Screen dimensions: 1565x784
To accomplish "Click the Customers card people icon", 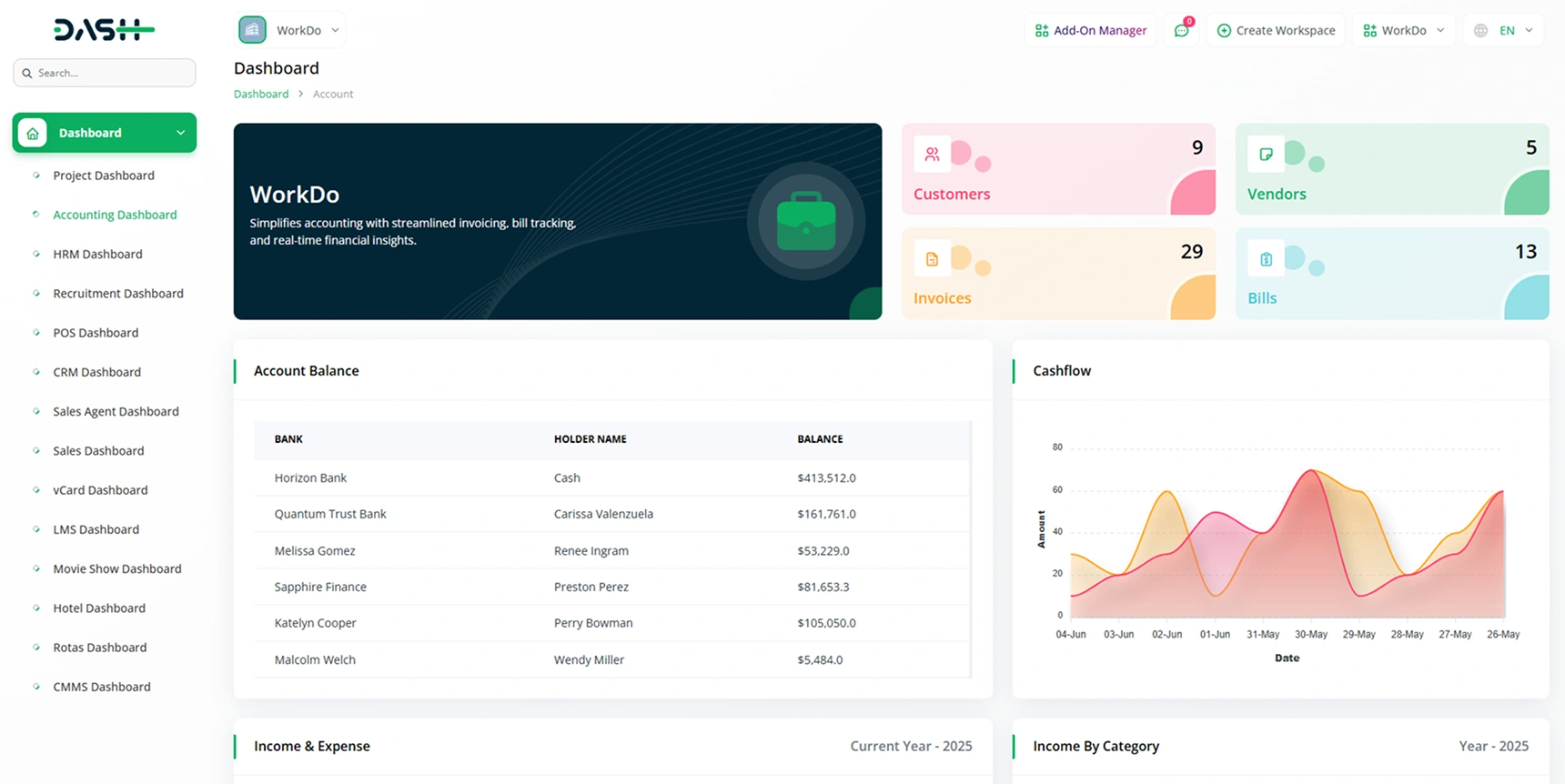I will pos(932,155).
